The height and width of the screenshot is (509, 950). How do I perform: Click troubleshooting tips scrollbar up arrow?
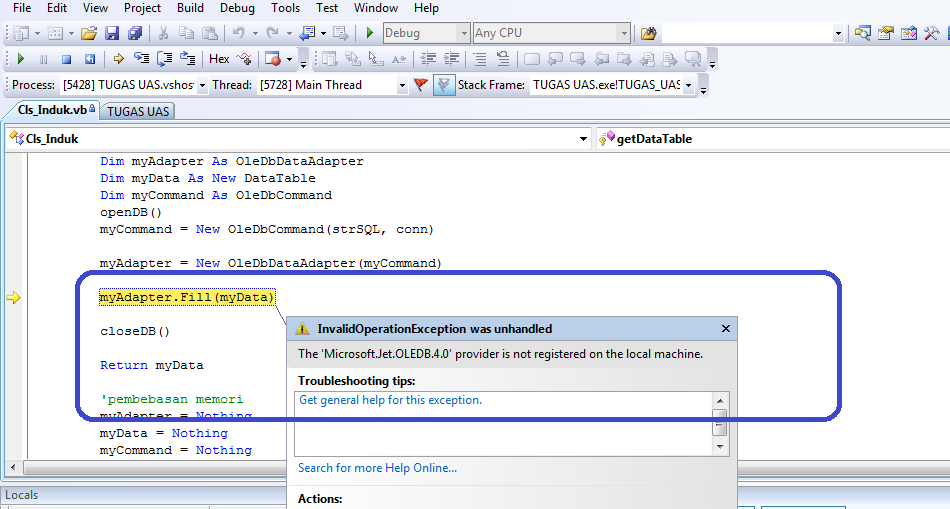pos(720,401)
